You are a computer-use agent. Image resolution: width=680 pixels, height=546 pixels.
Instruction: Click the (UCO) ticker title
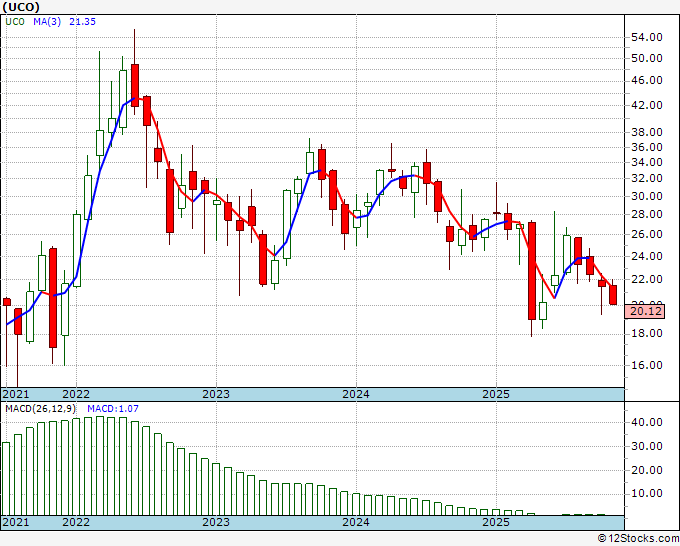[20, 7]
